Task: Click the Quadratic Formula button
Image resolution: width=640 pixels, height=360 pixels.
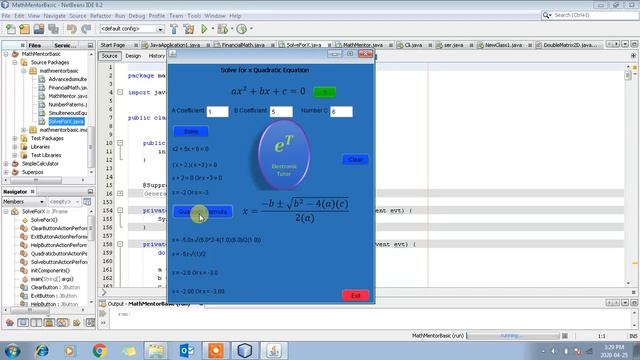Action: (203, 211)
